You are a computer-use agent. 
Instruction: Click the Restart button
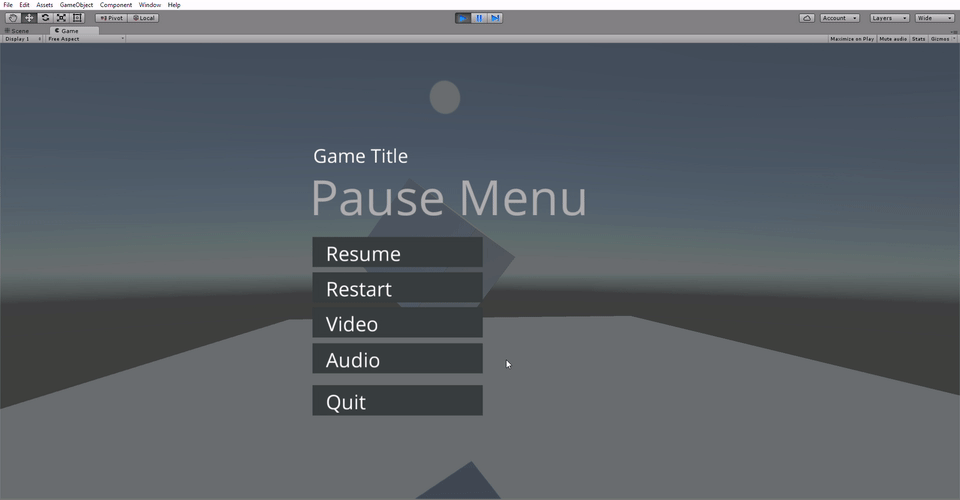pos(397,288)
